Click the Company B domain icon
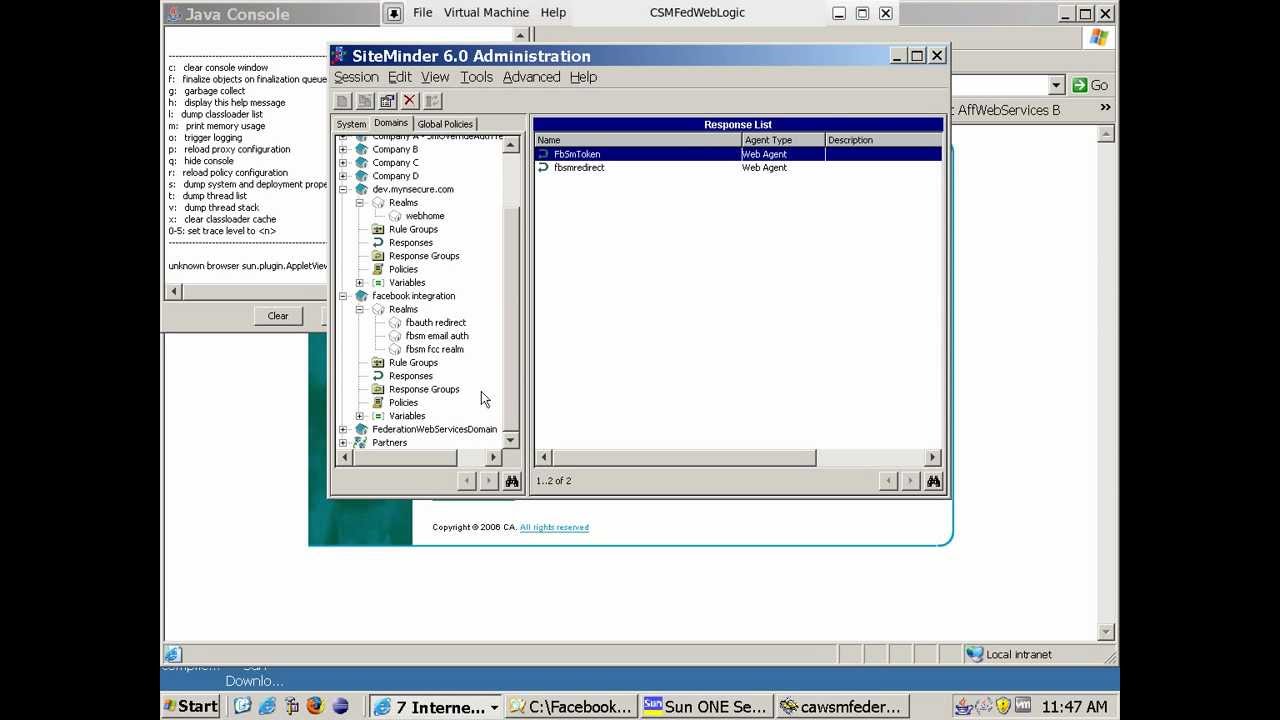The image size is (1280, 720). click(361, 149)
